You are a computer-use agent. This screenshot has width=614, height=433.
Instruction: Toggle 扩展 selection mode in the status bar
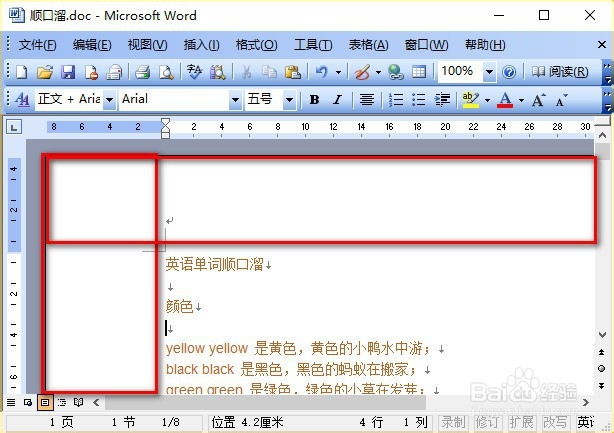tap(521, 422)
